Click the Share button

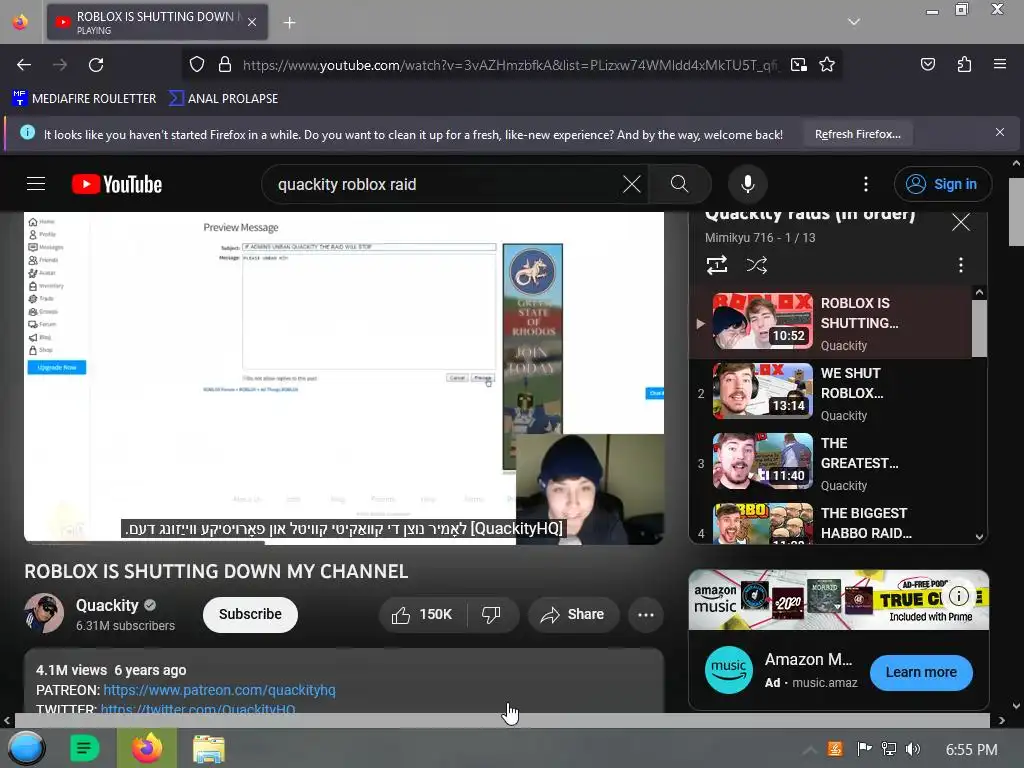(x=572, y=615)
